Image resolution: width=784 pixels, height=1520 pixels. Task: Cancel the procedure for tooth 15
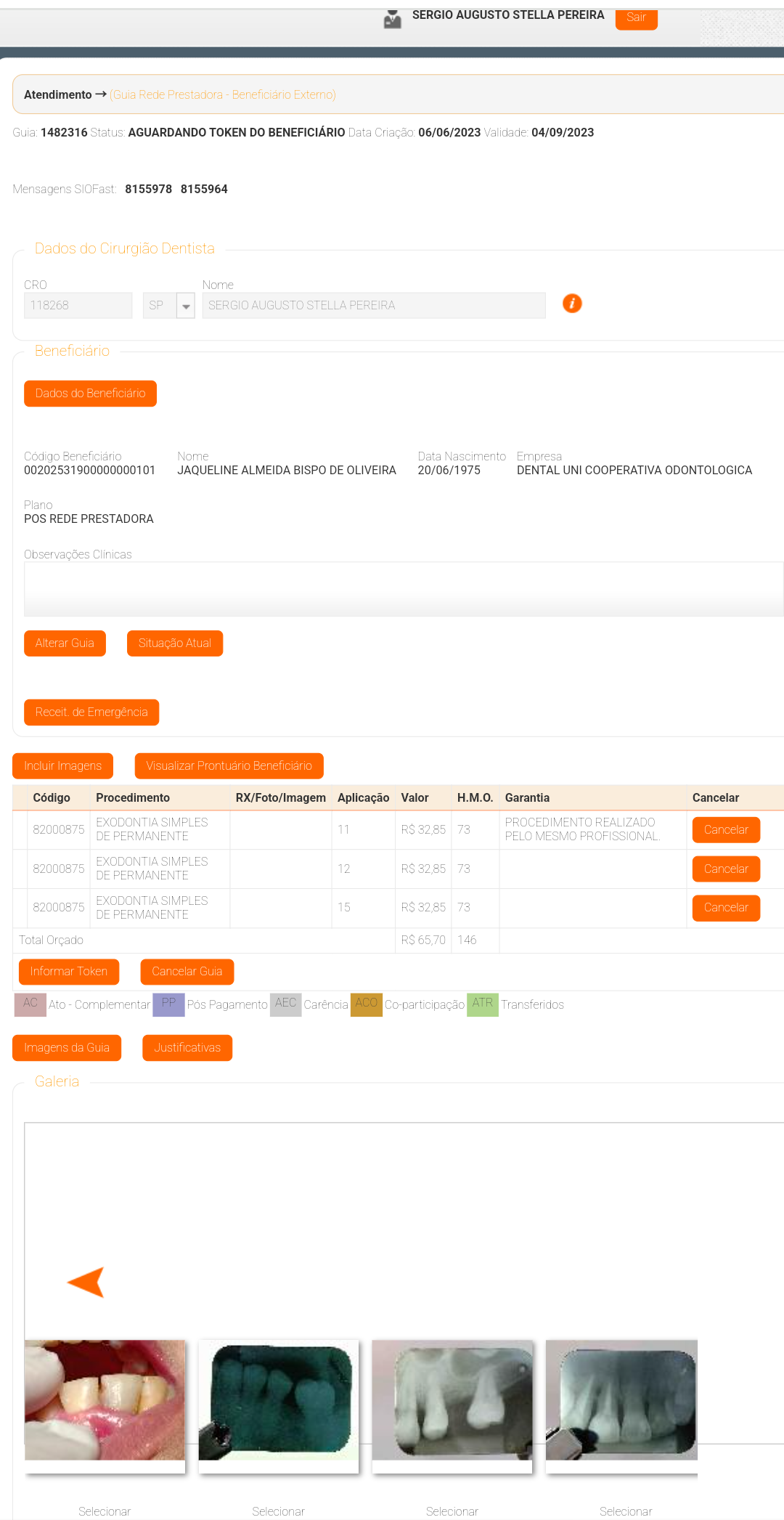[x=725, y=908]
